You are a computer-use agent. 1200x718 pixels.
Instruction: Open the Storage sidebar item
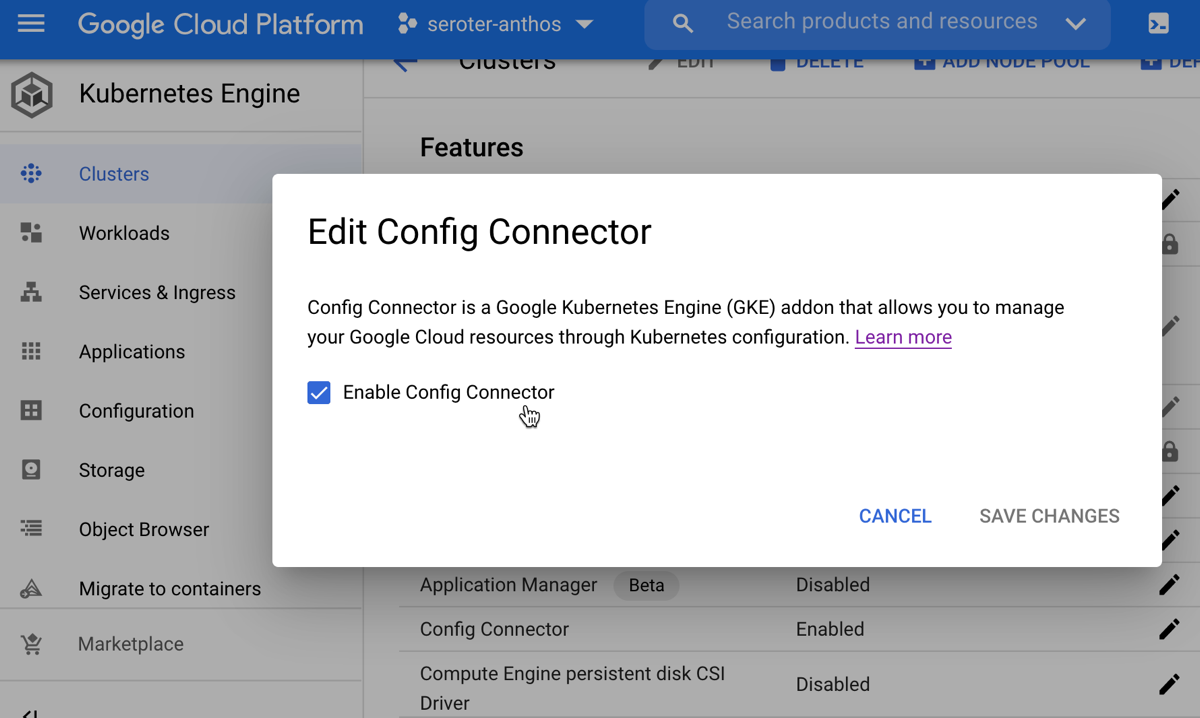pyautogui.click(x=112, y=470)
